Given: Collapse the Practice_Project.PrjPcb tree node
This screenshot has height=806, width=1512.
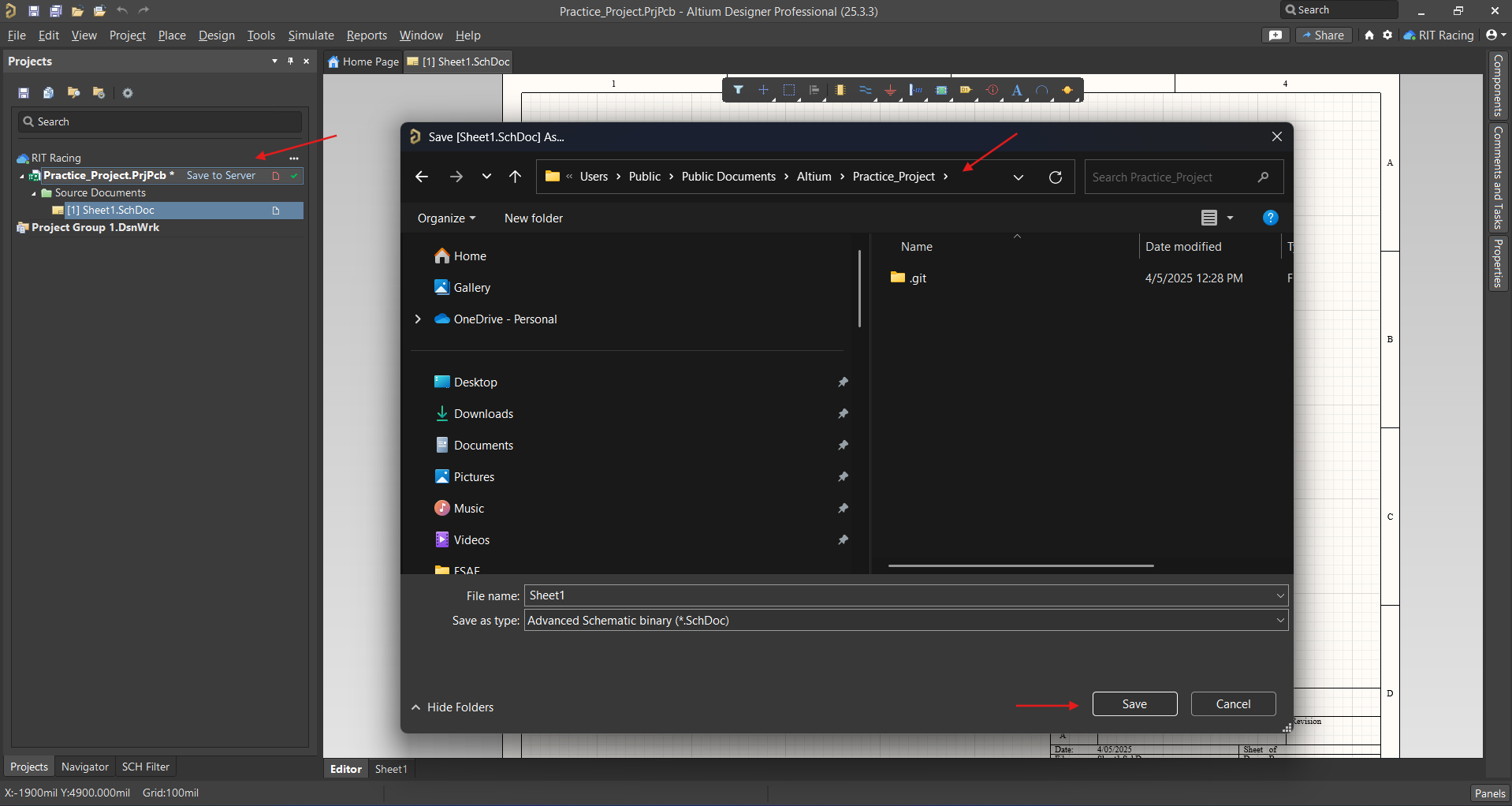Looking at the screenshot, I should click(x=21, y=176).
